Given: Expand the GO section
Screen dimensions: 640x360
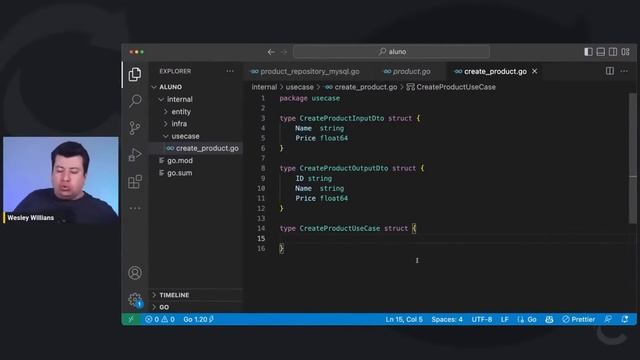Looking at the screenshot, I should point(197,307).
